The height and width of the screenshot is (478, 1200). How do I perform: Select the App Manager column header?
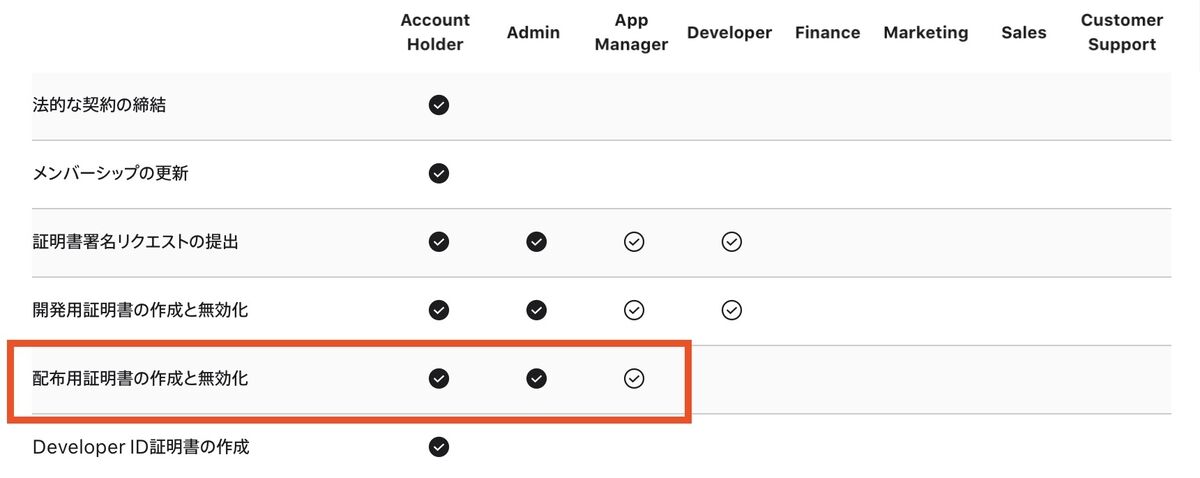pos(633,32)
